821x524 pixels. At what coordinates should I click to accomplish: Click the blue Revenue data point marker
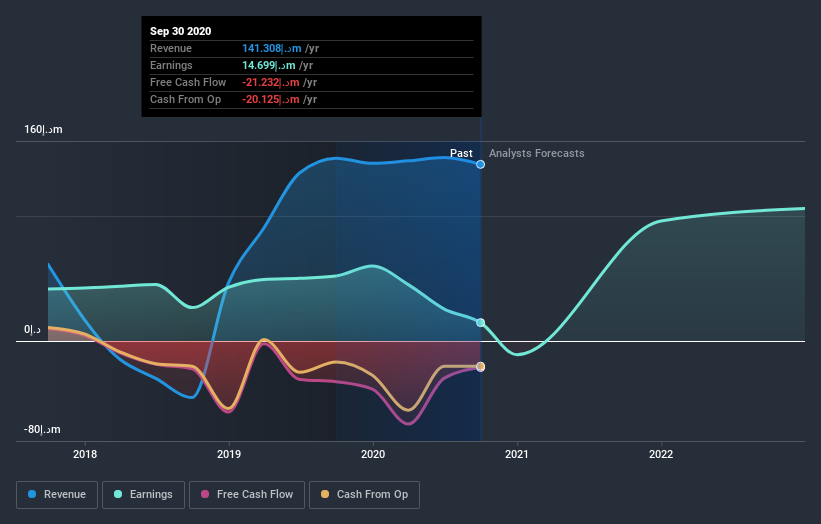[x=480, y=164]
